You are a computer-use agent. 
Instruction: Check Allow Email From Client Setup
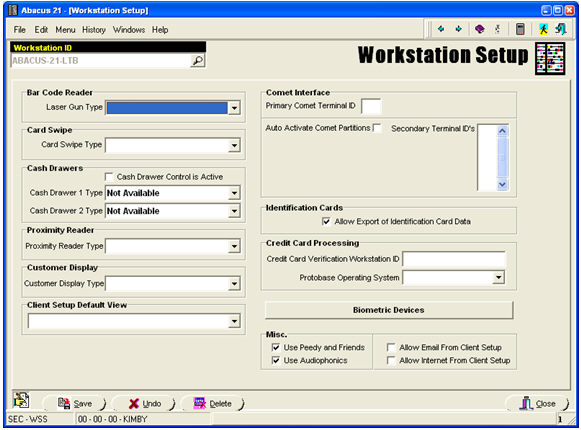point(391,347)
